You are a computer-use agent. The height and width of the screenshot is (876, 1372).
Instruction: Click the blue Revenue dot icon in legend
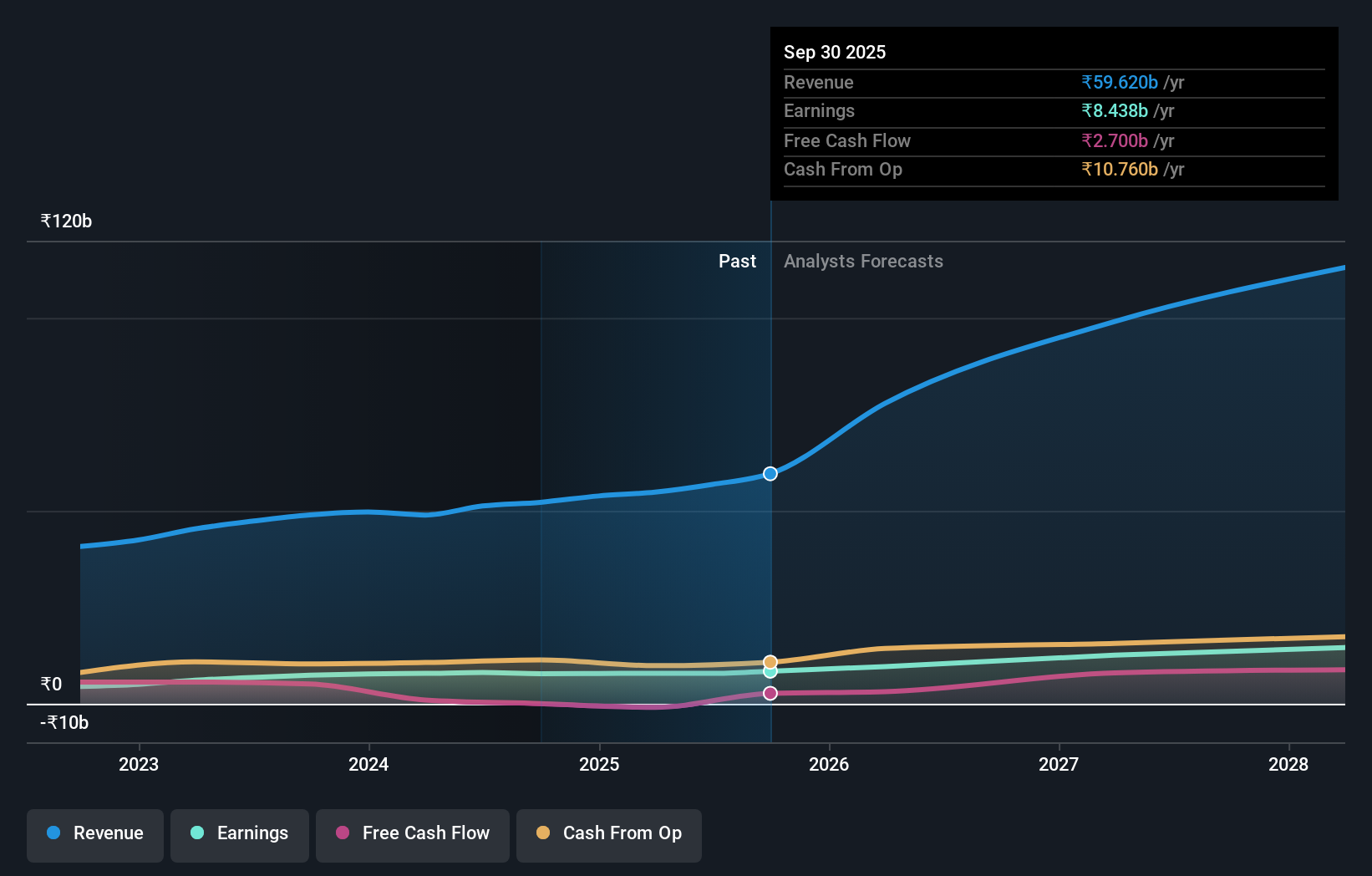click(53, 833)
